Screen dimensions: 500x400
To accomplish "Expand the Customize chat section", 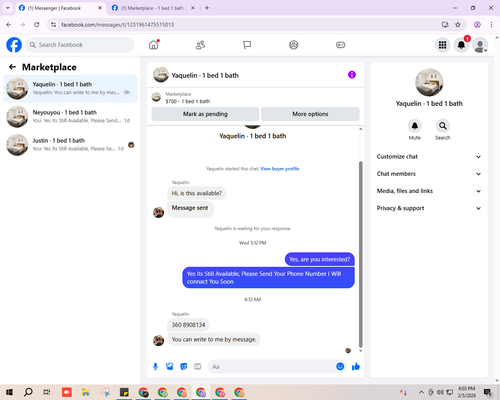I will 429,157.
